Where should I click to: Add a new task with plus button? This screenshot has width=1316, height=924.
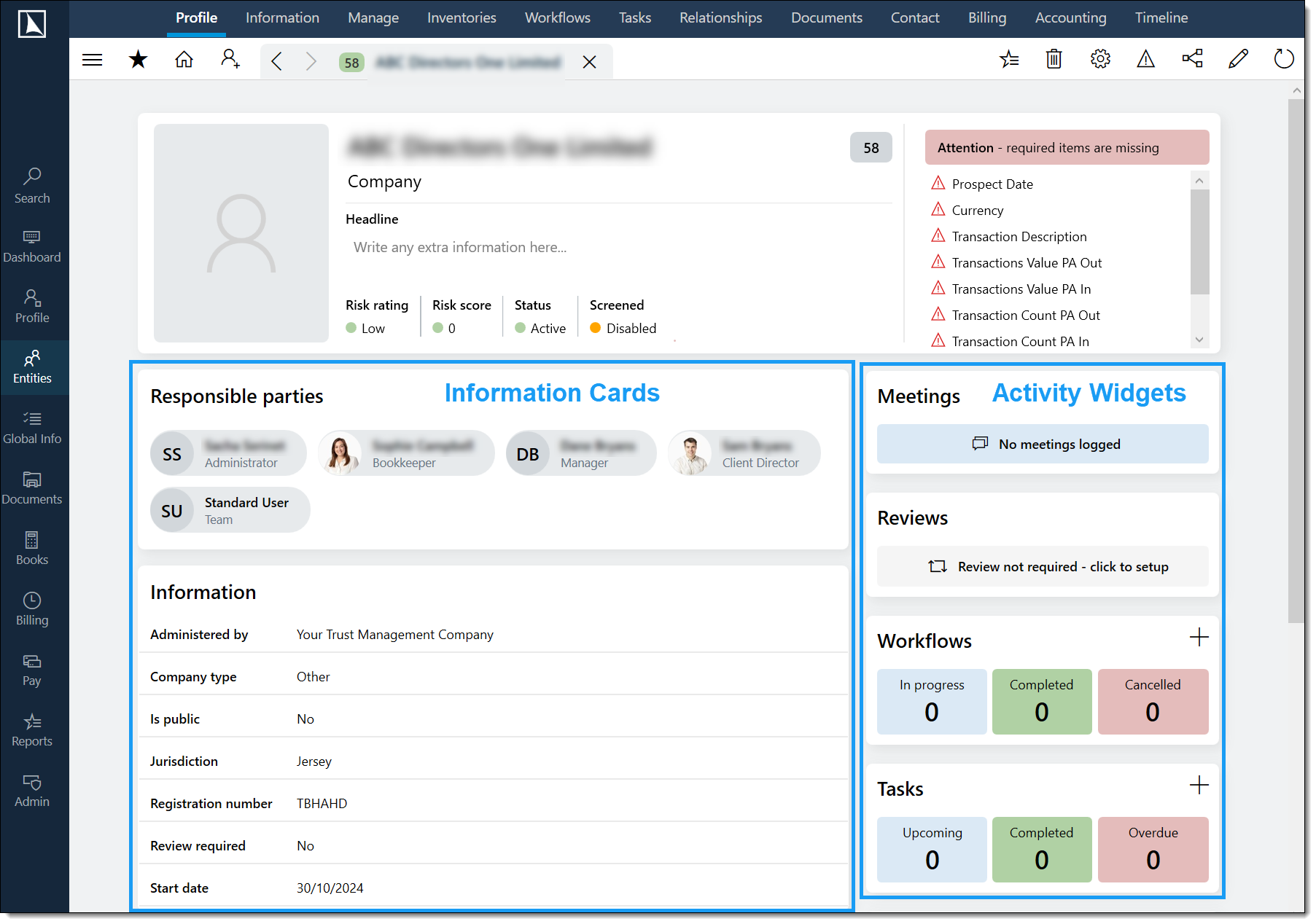coord(1199,786)
